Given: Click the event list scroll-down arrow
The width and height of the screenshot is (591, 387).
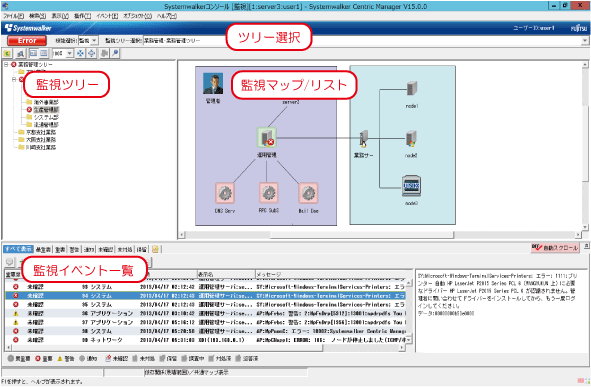Looking at the screenshot, I should click(409, 340).
